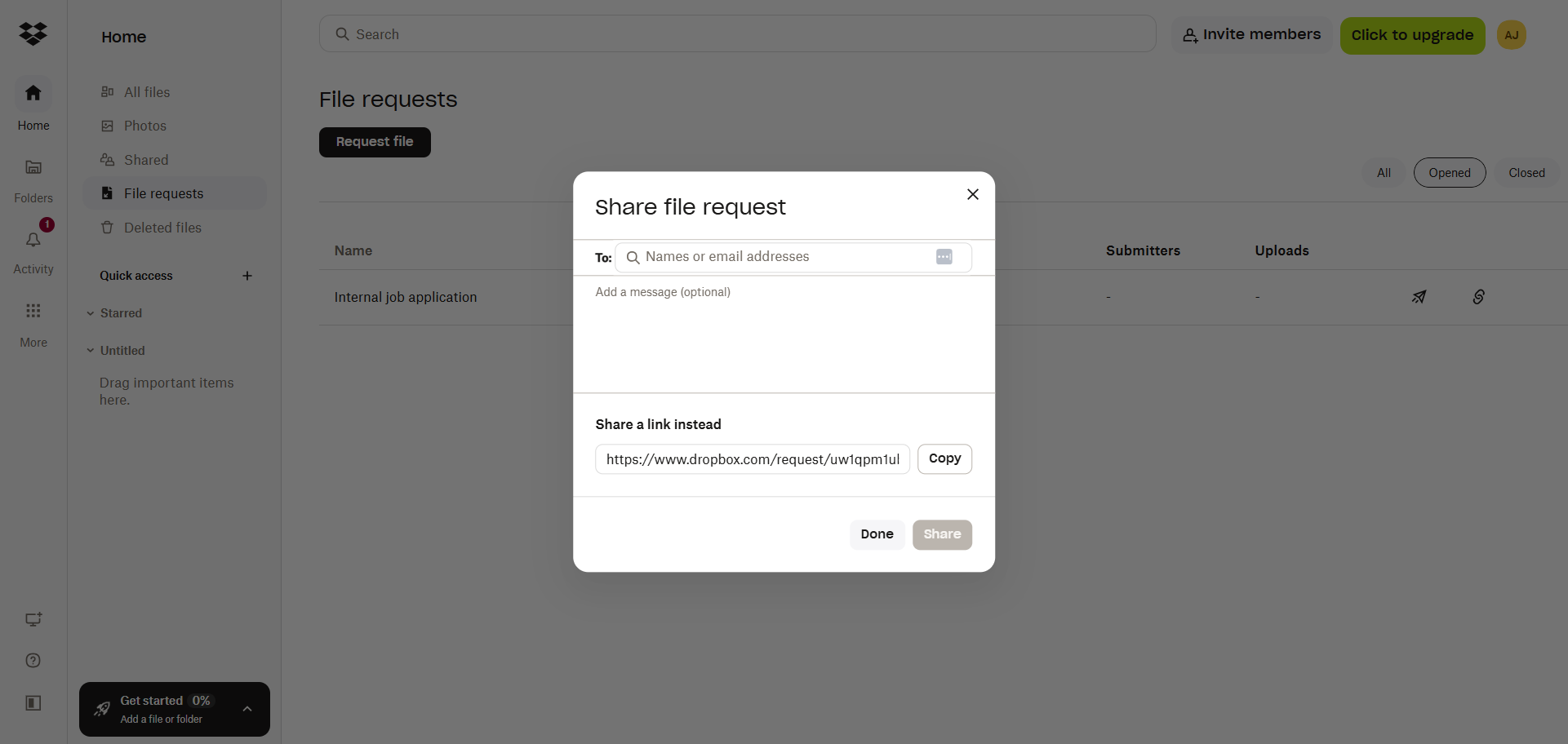1568x744 pixels.
Task: Click Done in the dialog
Action: point(877,534)
